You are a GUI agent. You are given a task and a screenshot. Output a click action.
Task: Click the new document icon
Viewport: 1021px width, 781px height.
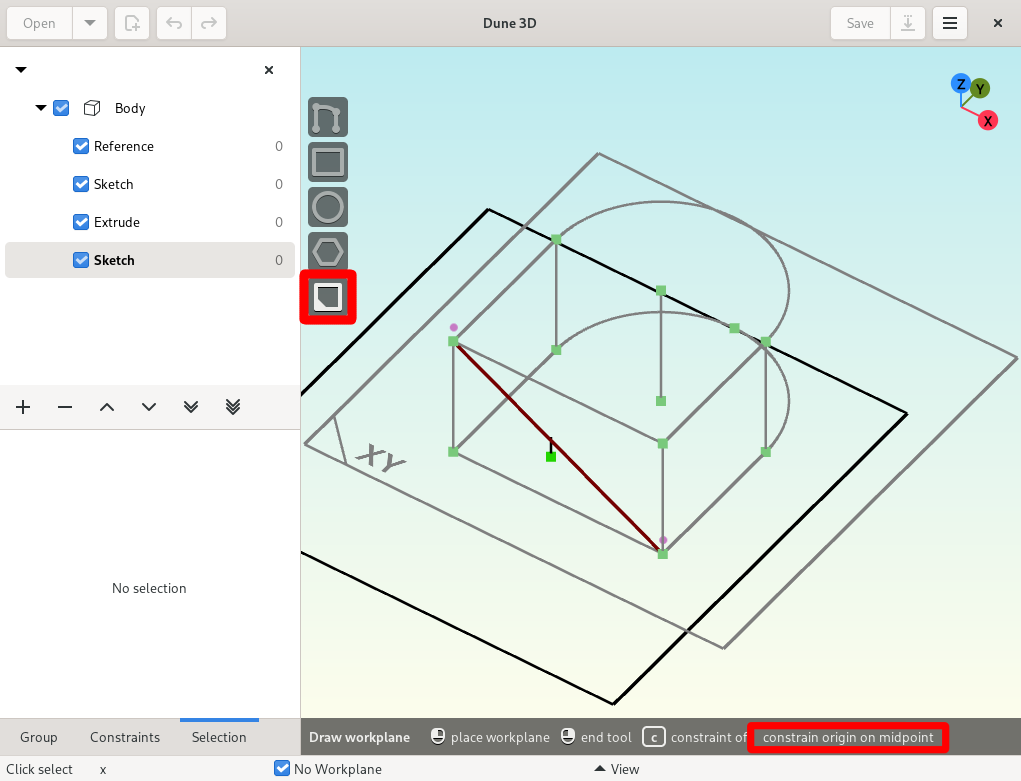[132, 23]
